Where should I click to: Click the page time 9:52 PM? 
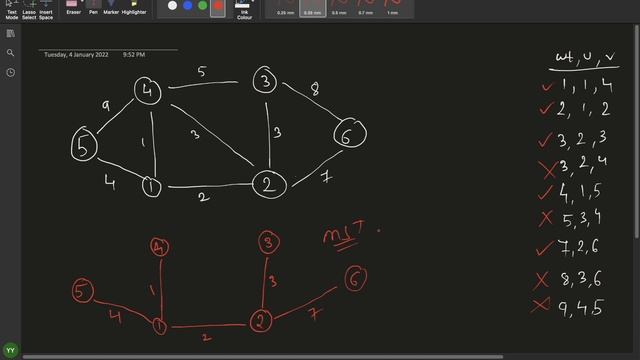point(134,55)
